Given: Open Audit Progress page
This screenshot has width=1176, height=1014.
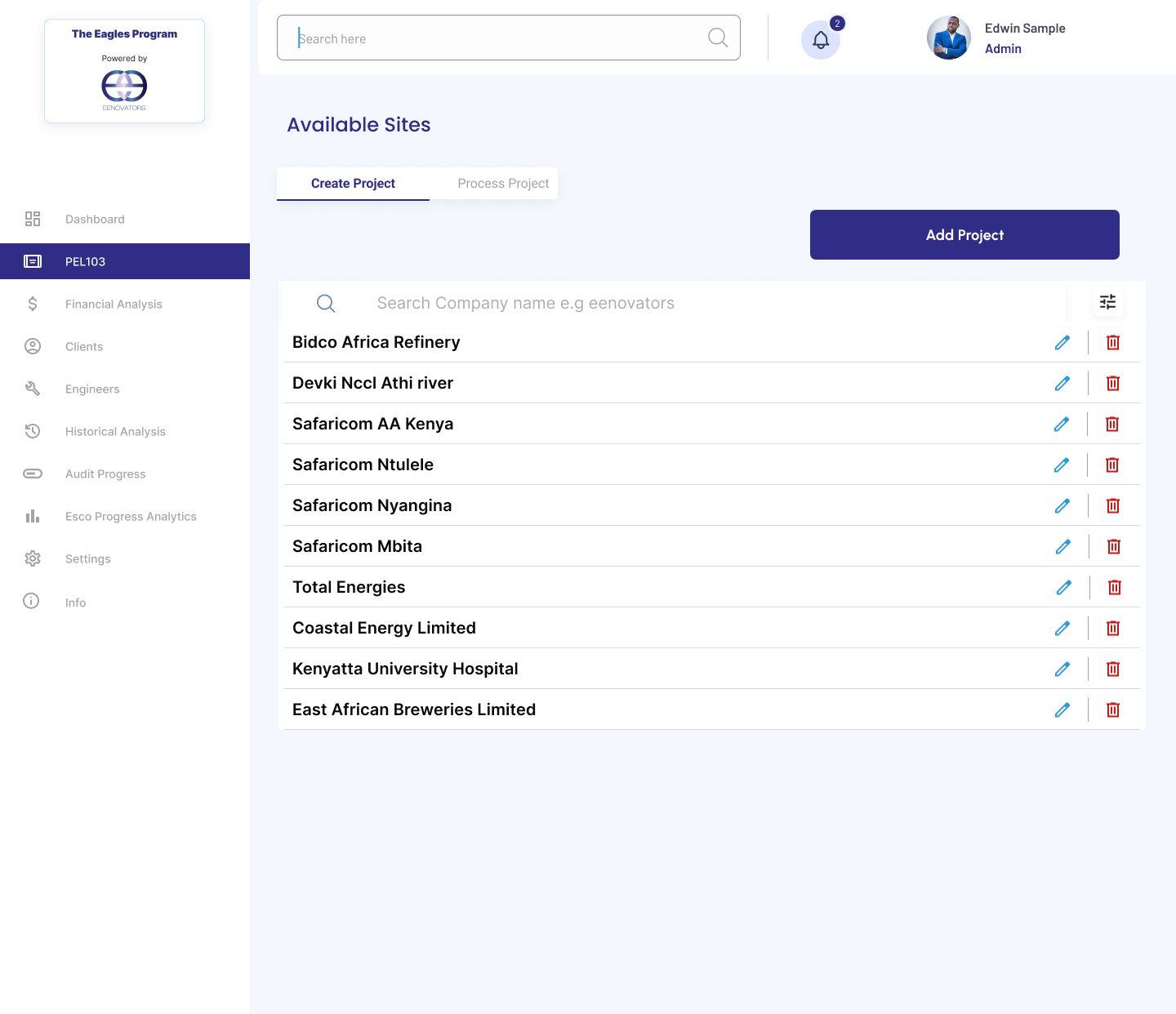Looking at the screenshot, I should (125, 474).
